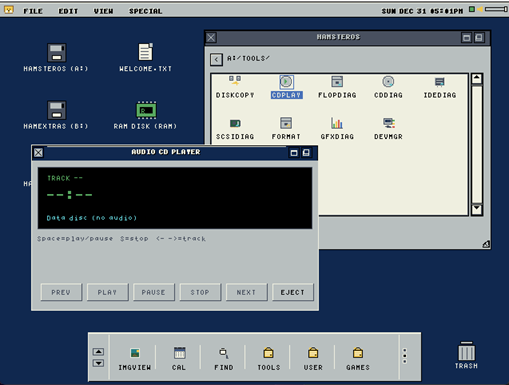Click the STOP button in CD player
Image resolution: width=509 pixels, height=385 pixels.
[200, 292]
